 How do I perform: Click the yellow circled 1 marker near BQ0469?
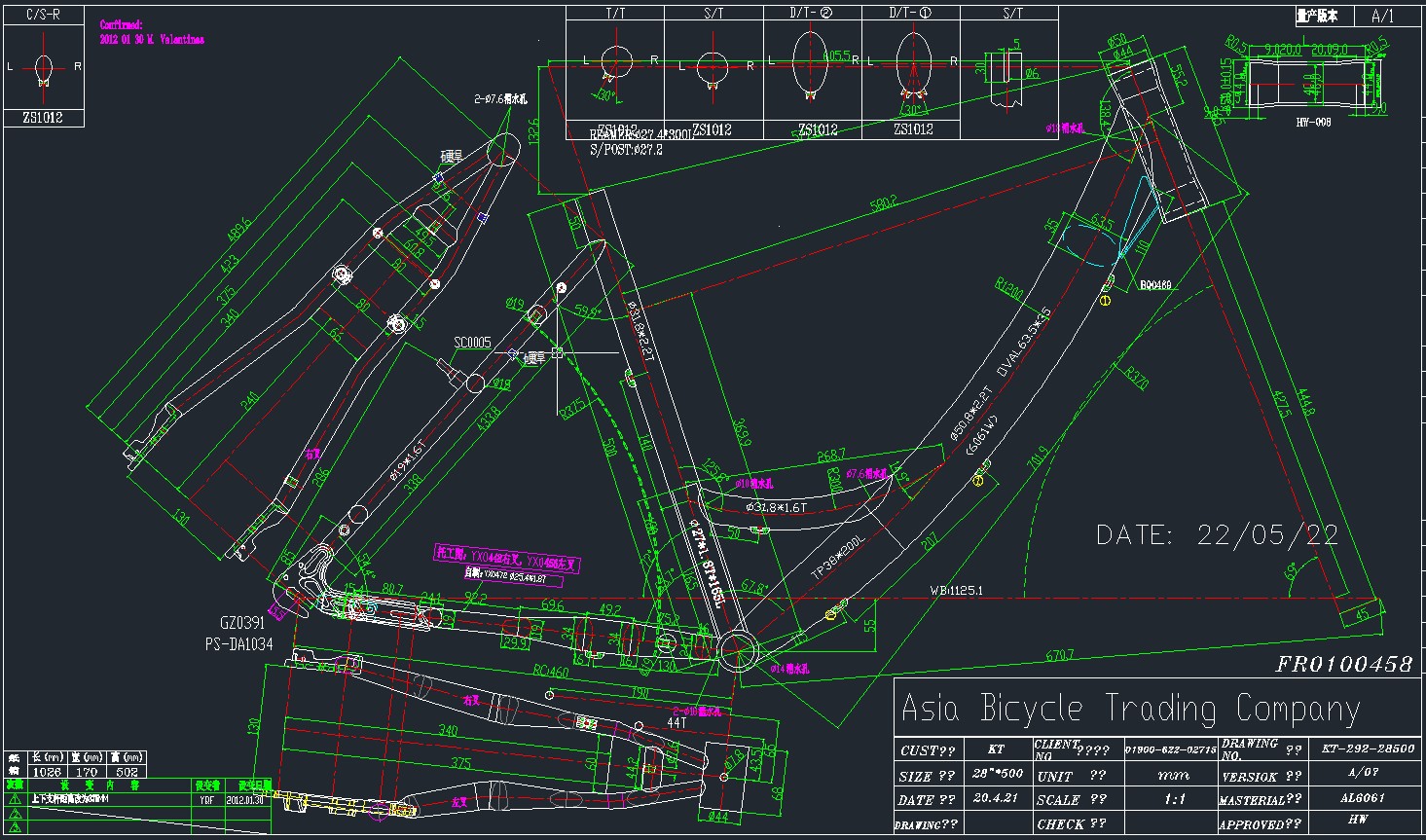(1105, 301)
